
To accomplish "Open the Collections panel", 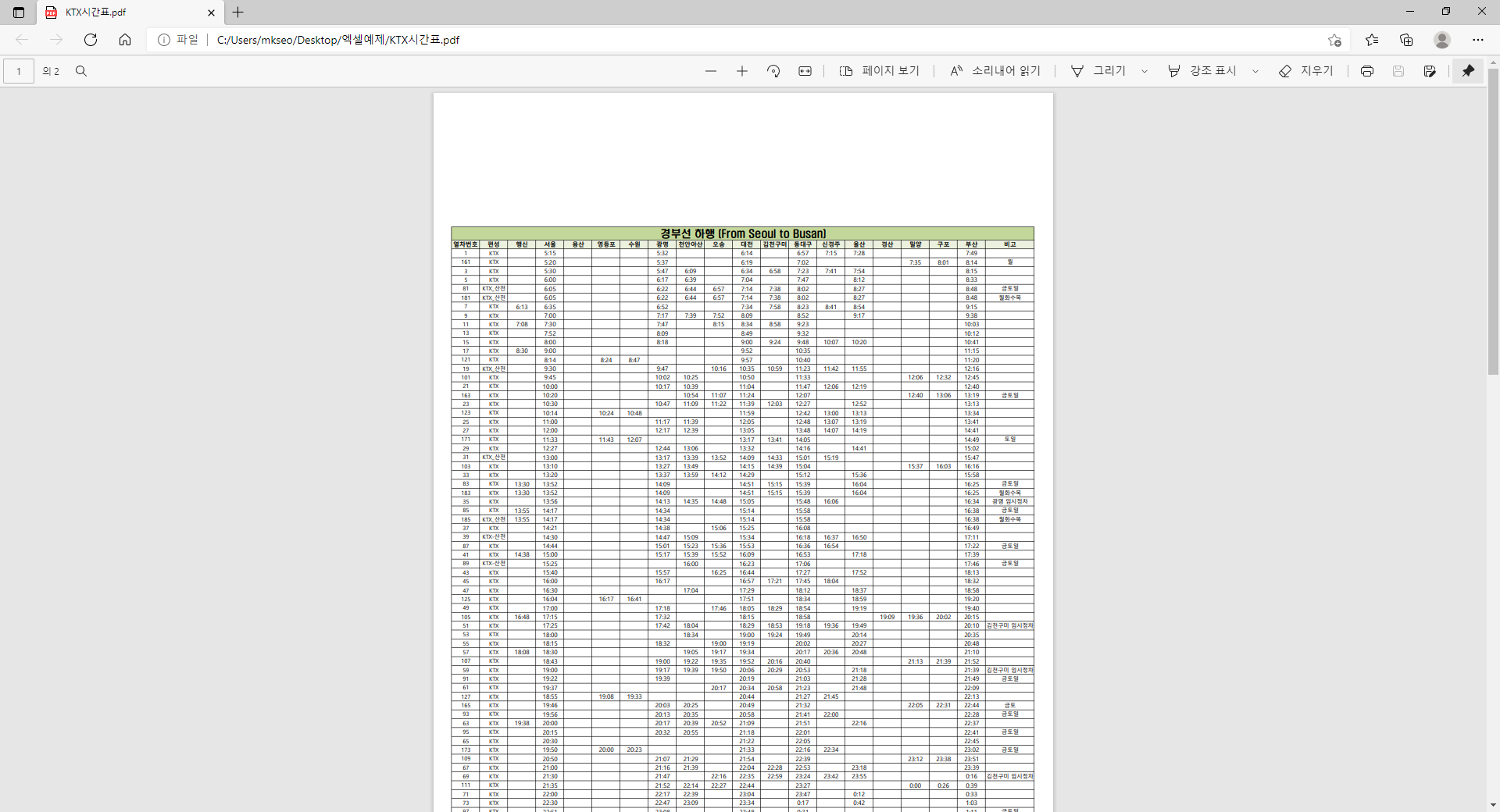I will [1406, 40].
